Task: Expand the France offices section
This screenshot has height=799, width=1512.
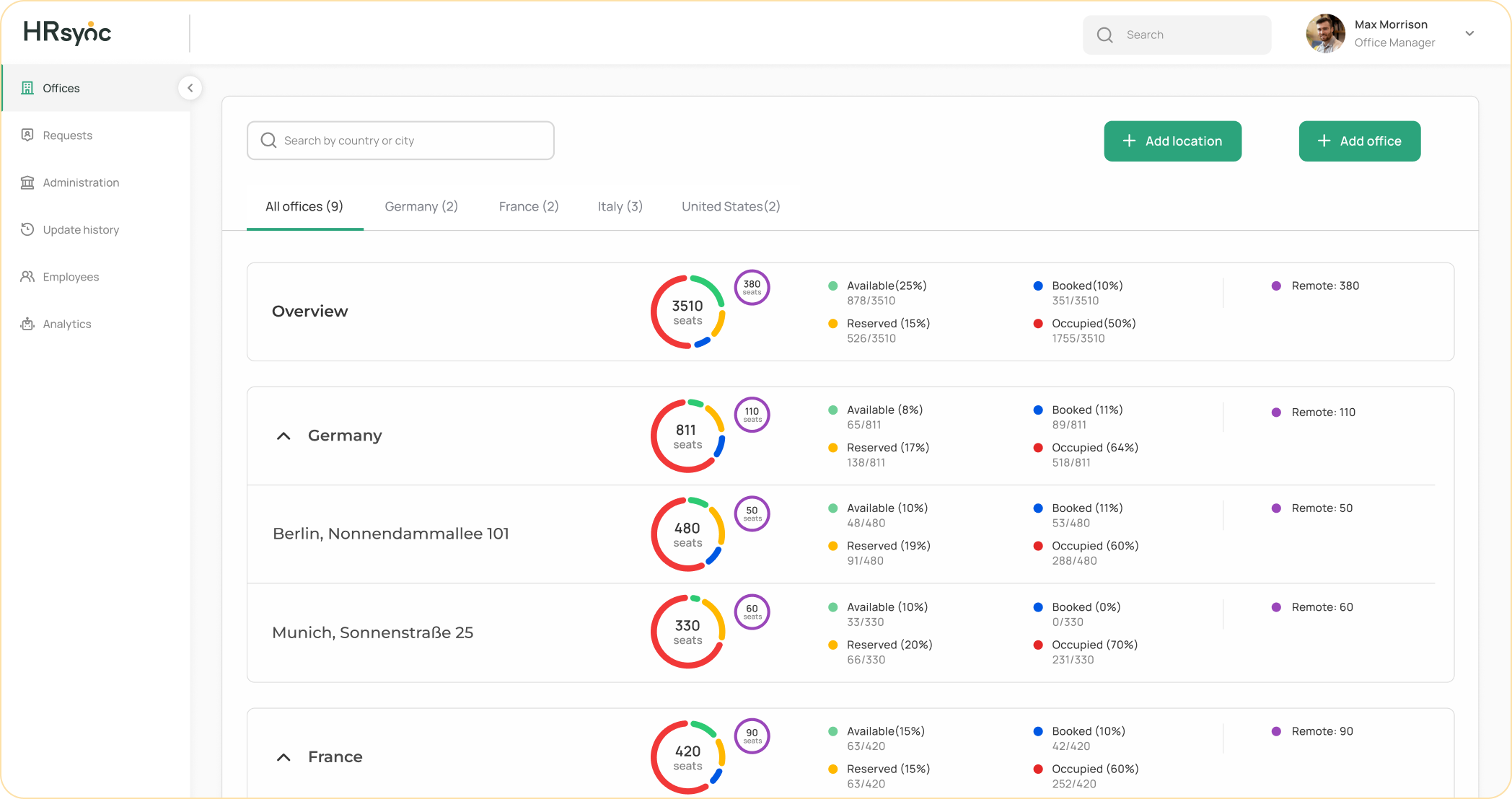Action: [284, 757]
